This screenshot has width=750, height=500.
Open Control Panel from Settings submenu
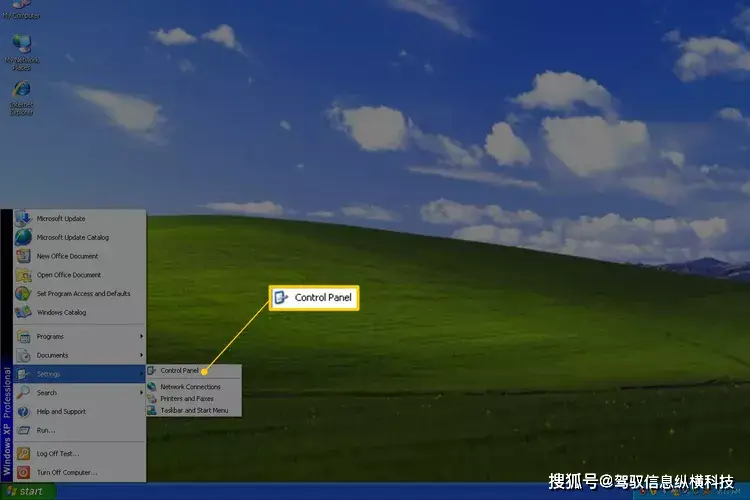(x=194, y=370)
